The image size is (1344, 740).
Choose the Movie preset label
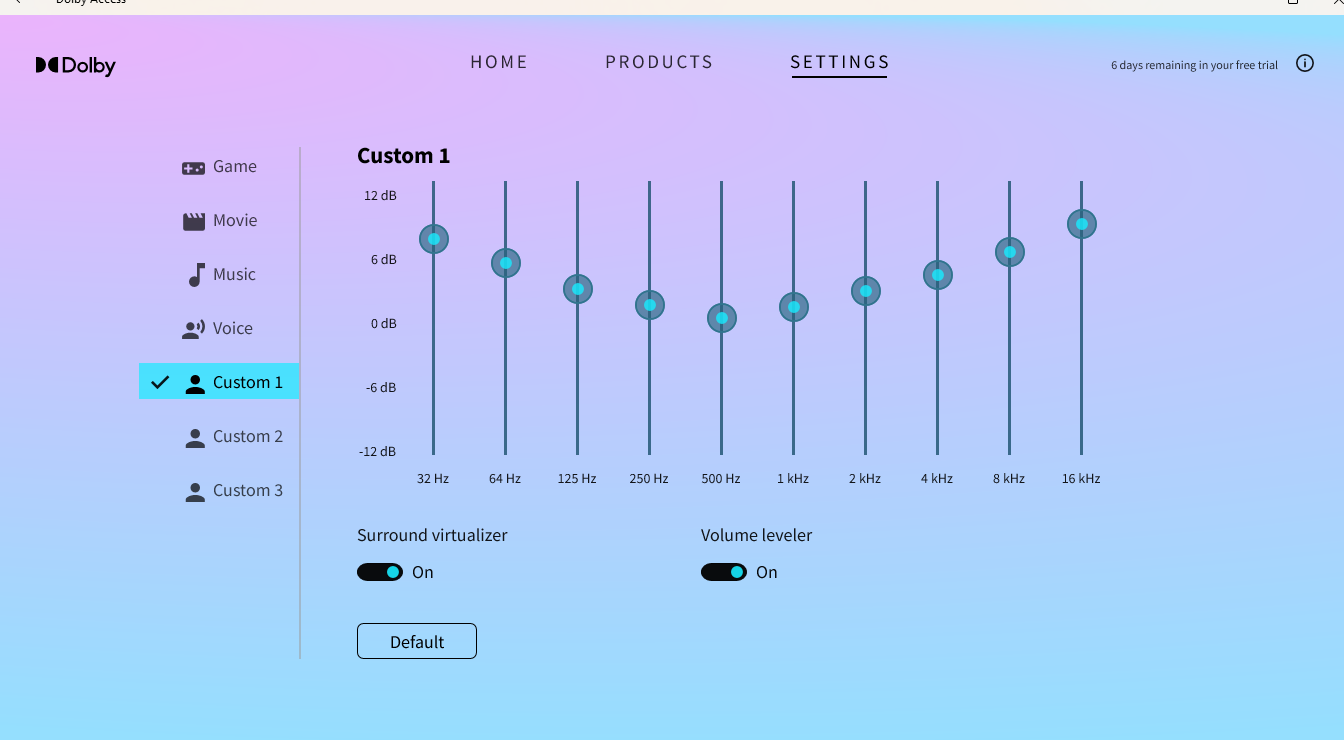click(235, 220)
